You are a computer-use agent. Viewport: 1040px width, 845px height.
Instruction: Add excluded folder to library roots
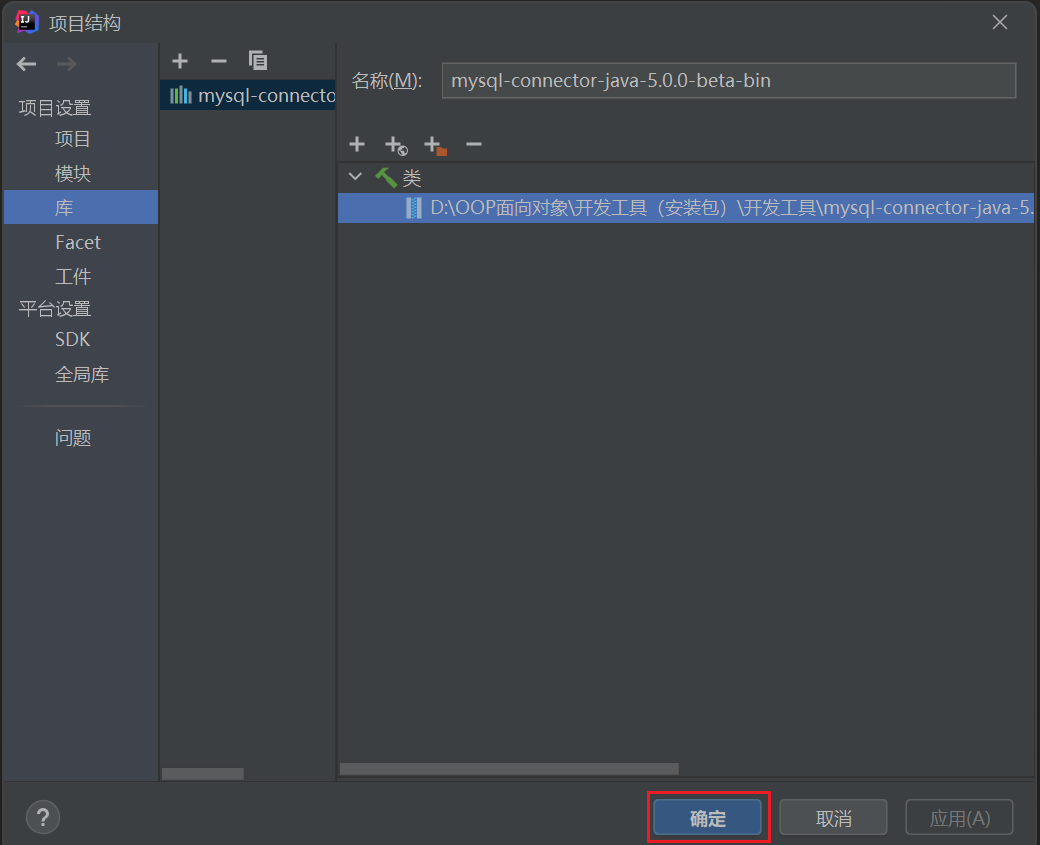point(435,145)
